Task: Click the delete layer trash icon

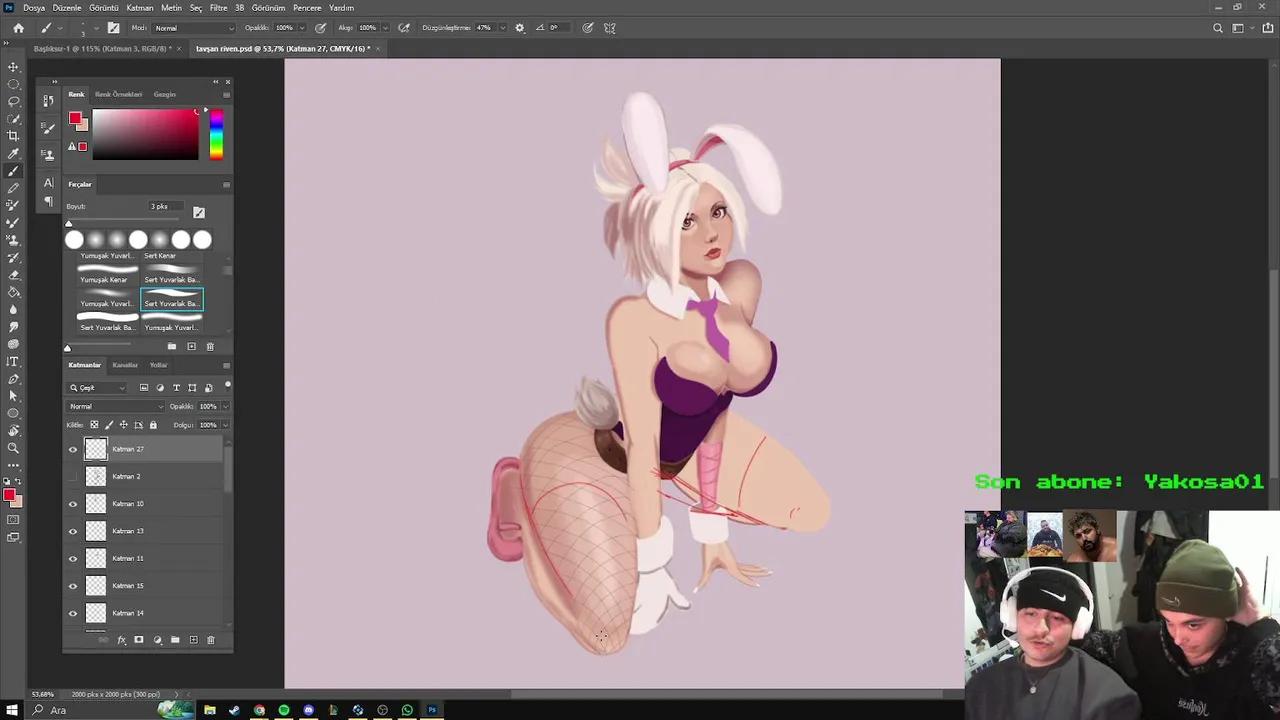Action: [x=210, y=639]
